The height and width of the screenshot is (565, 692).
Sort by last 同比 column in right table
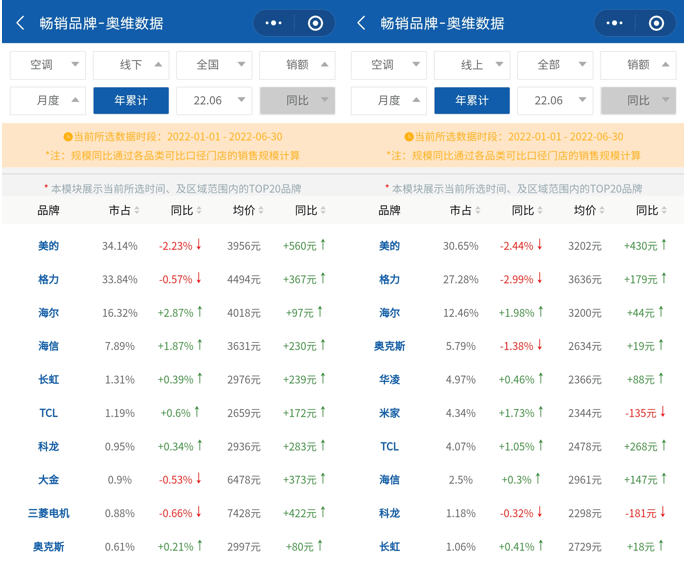pos(651,211)
